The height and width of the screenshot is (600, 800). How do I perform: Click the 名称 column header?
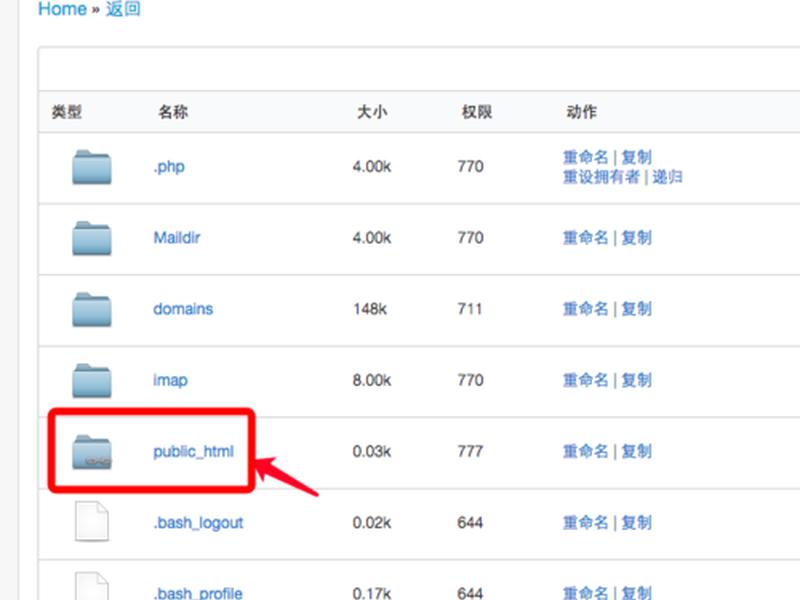tap(173, 112)
